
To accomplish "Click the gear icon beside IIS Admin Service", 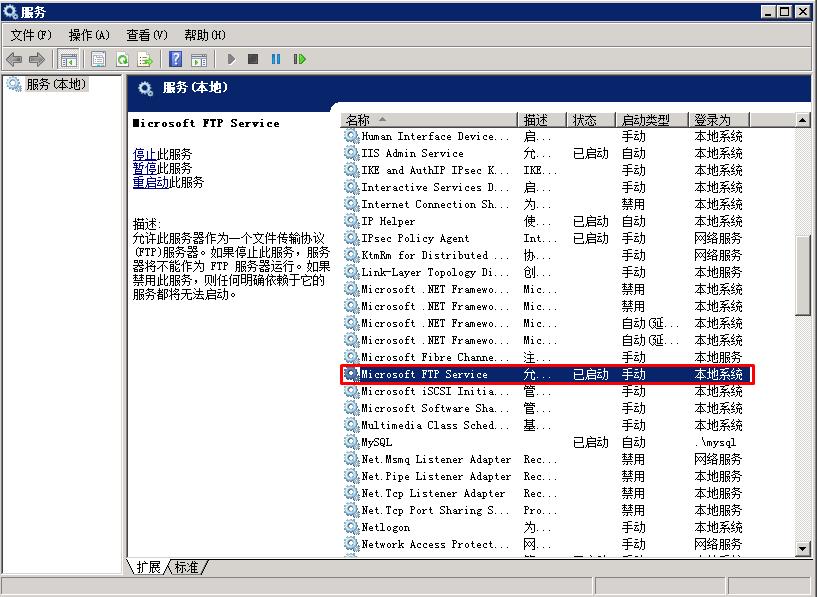I will [351, 154].
